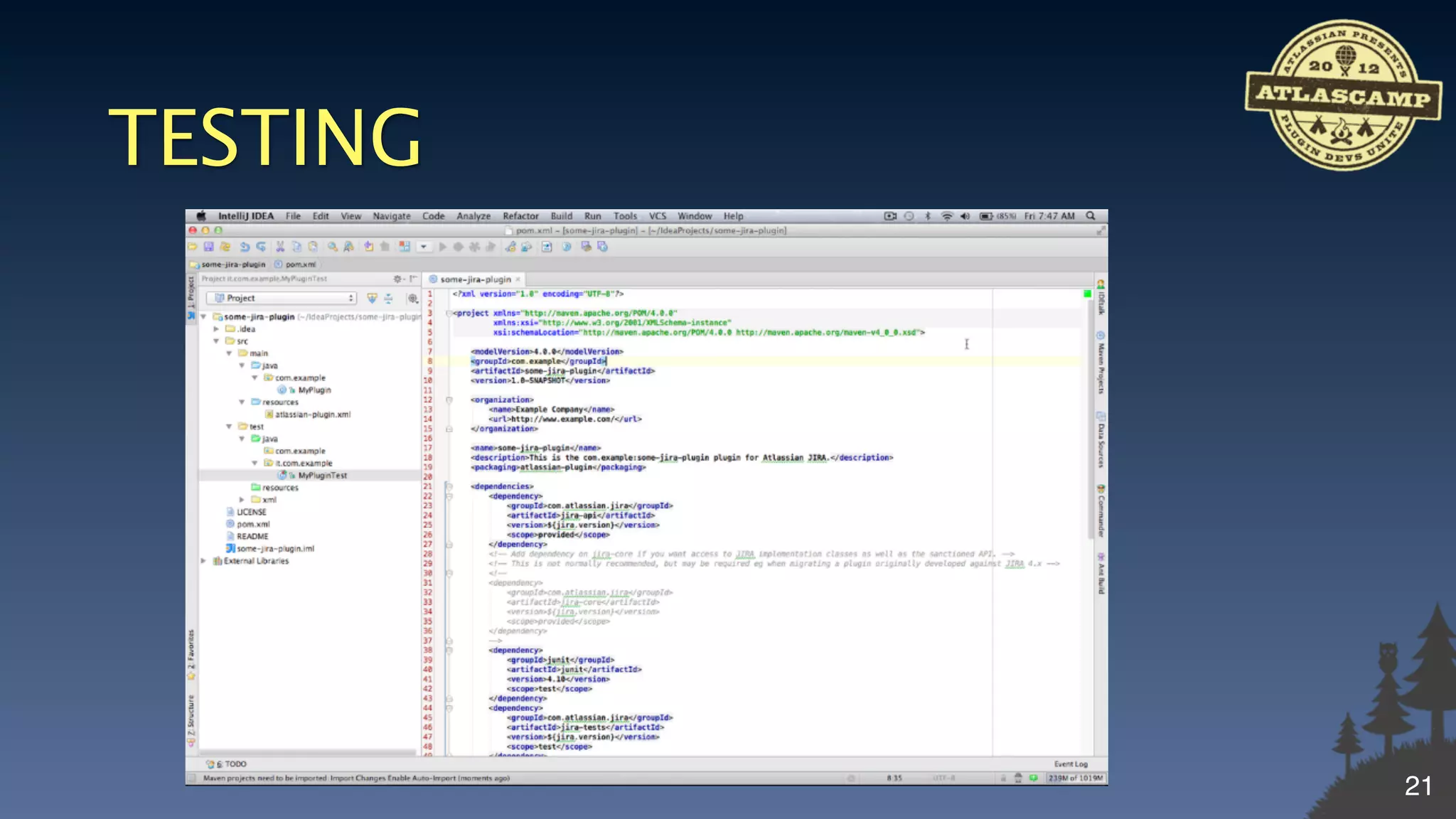The image size is (1456, 819).
Task: Click the Cut scissors toolbar icon
Action: [280, 247]
